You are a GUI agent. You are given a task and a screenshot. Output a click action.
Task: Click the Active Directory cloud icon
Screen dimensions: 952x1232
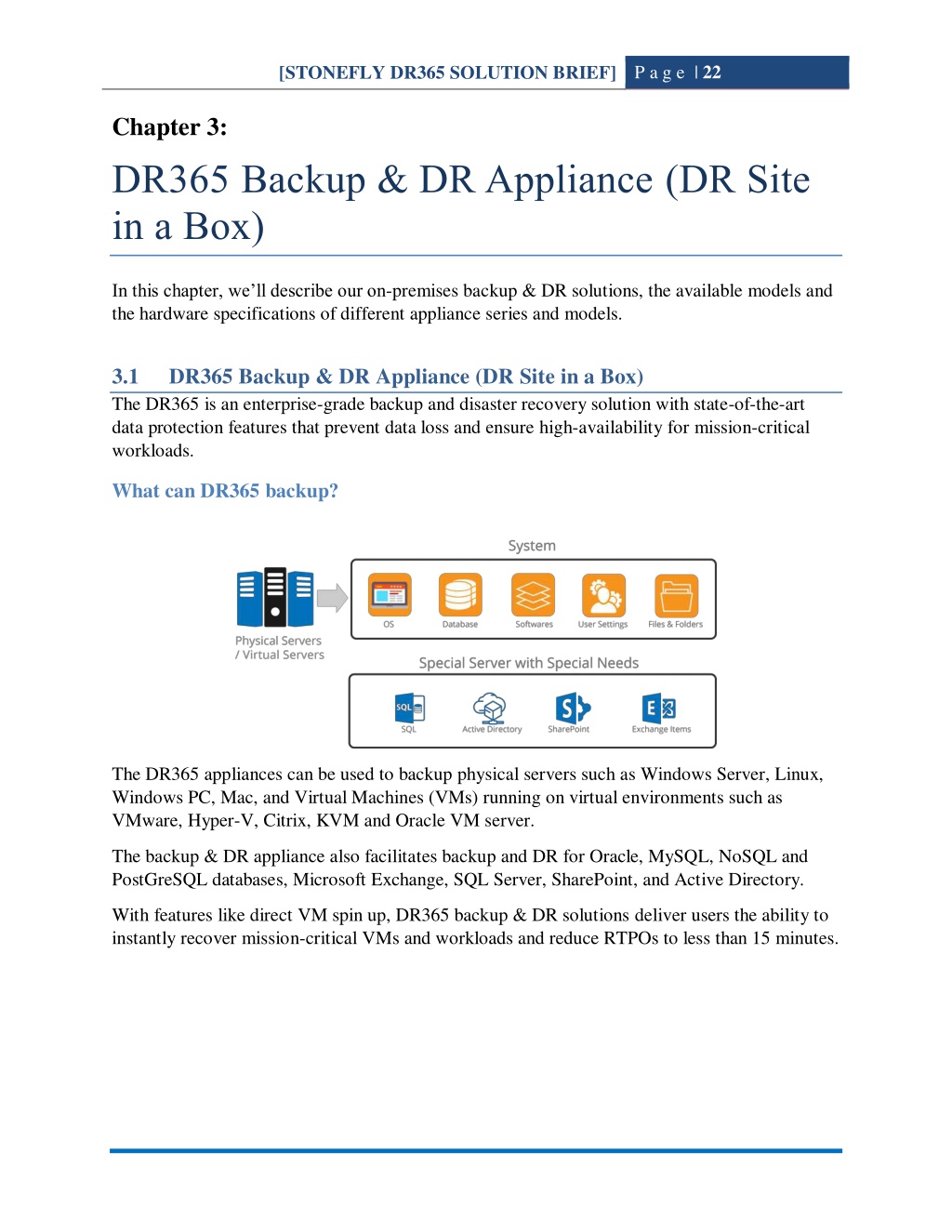[490, 708]
